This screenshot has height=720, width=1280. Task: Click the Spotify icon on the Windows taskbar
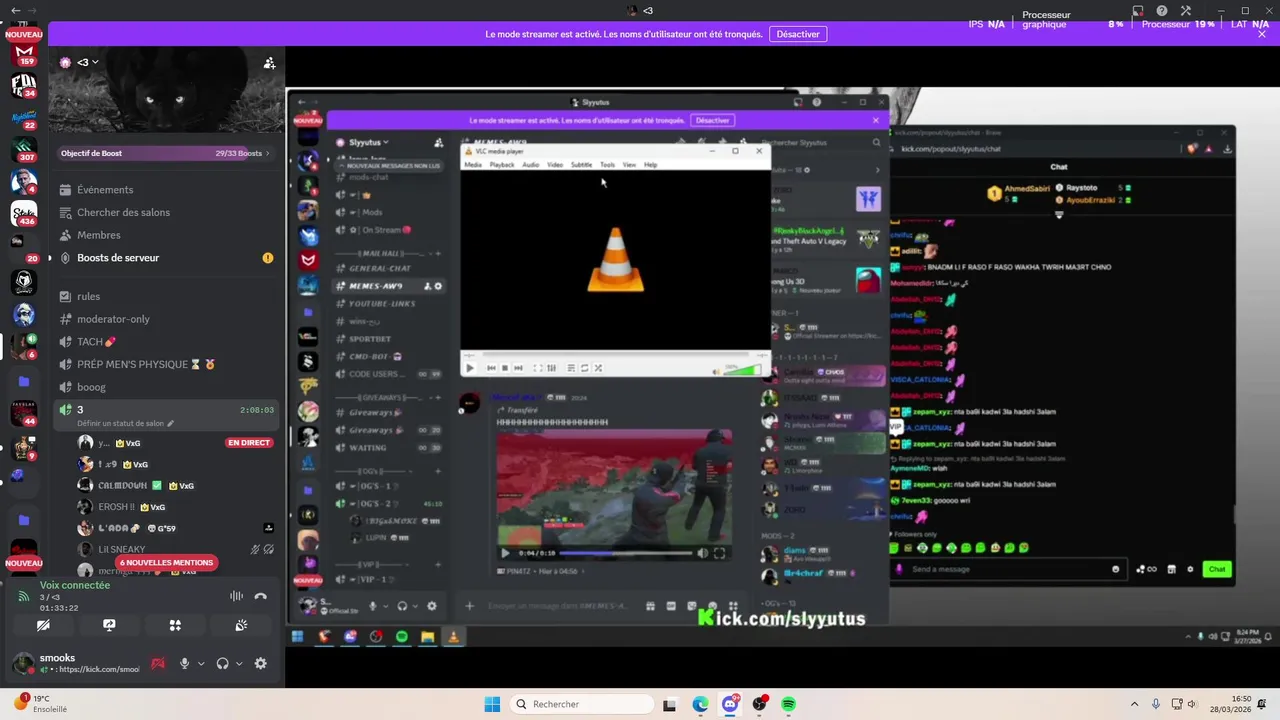coord(789,704)
